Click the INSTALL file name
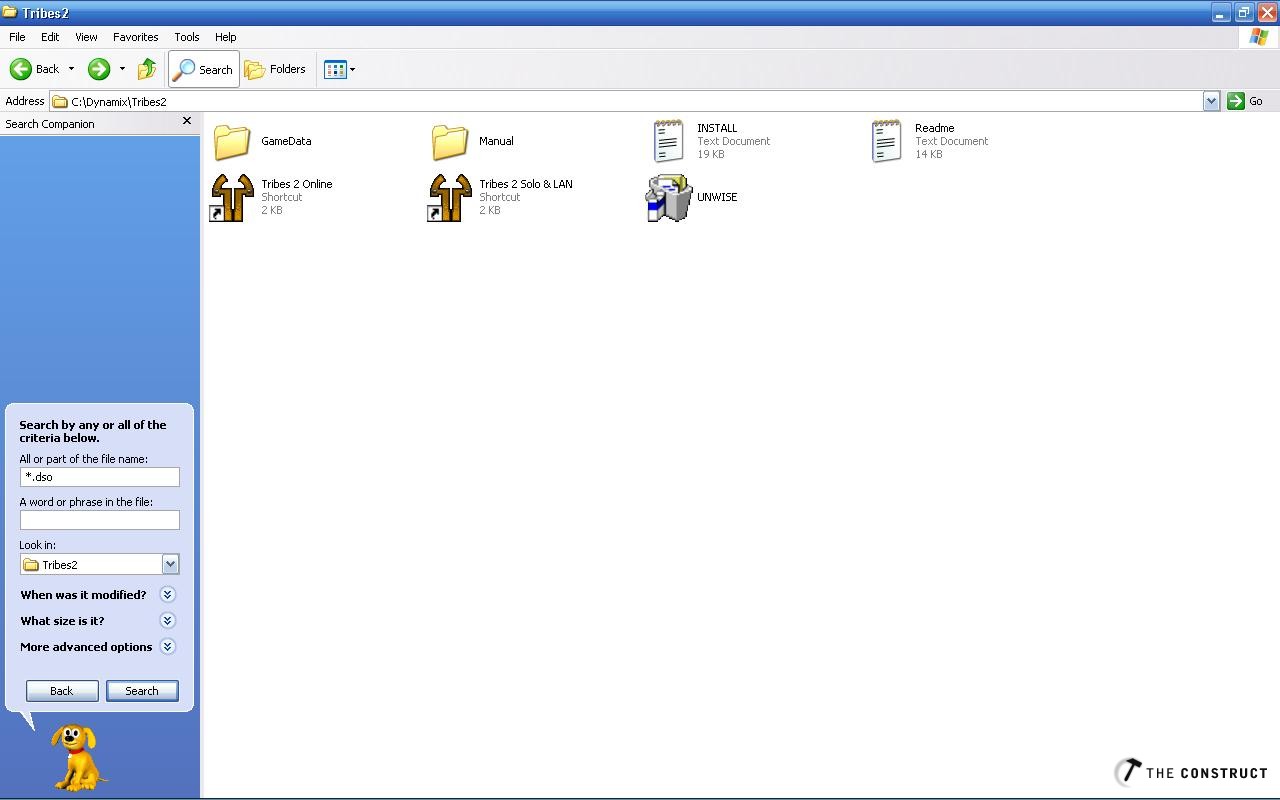Image resolution: width=1280 pixels, height=800 pixels. [x=717, y=128]
